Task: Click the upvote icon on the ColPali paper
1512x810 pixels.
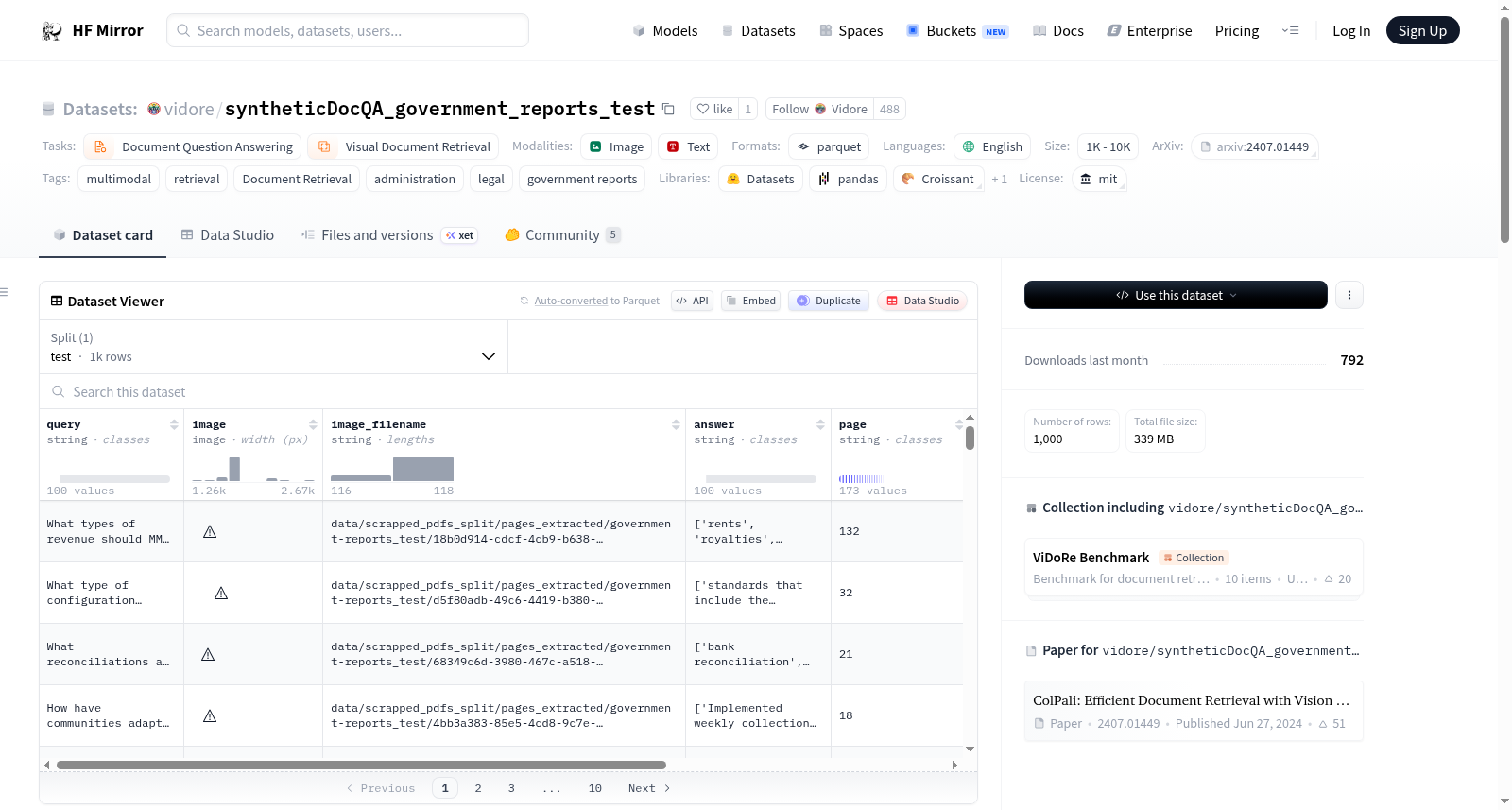Action: pos(1324,724)
